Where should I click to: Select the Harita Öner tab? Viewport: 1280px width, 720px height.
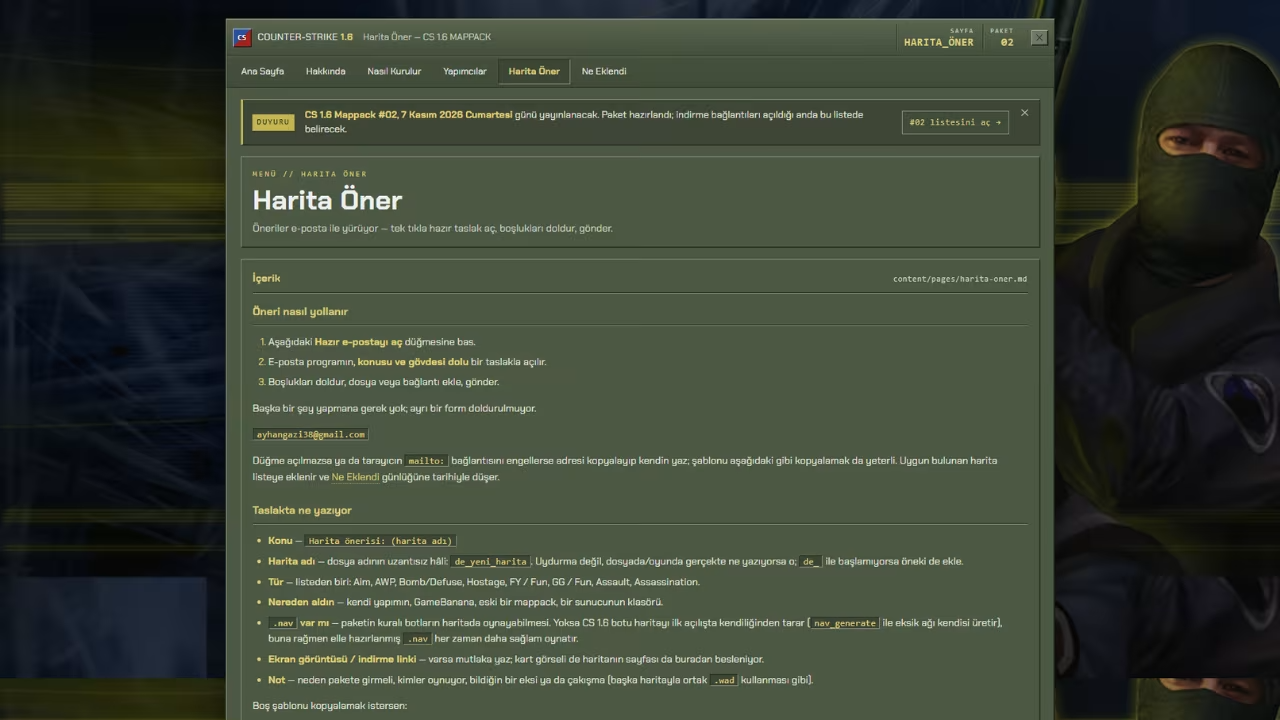pos(534,71)
